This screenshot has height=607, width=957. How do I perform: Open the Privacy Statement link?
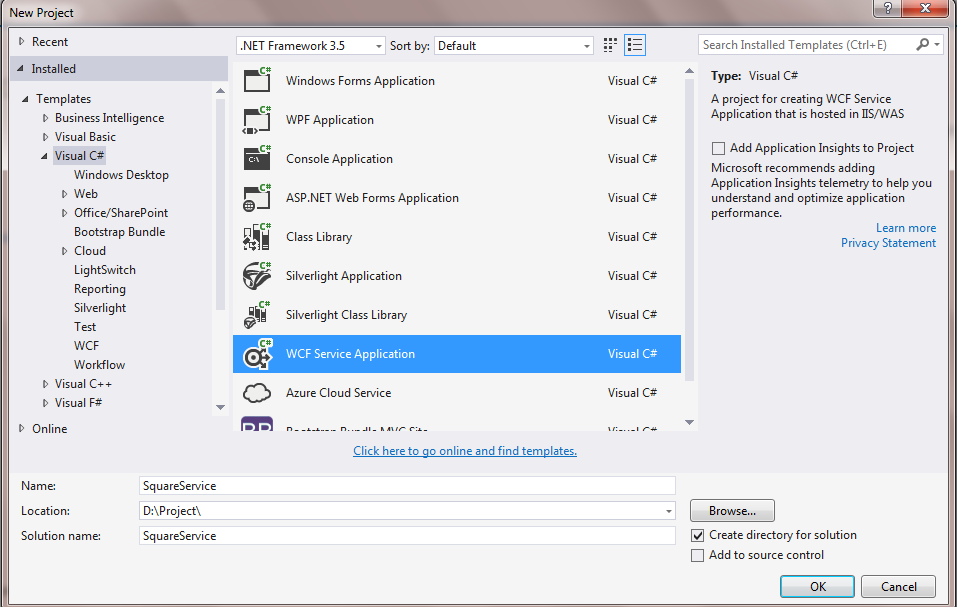(888, 243)
